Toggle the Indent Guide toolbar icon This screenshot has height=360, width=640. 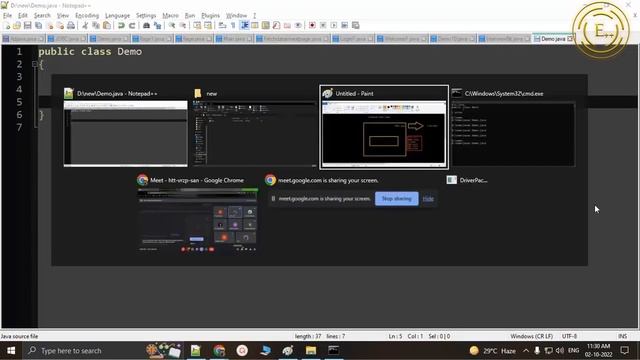pos(244,26)
